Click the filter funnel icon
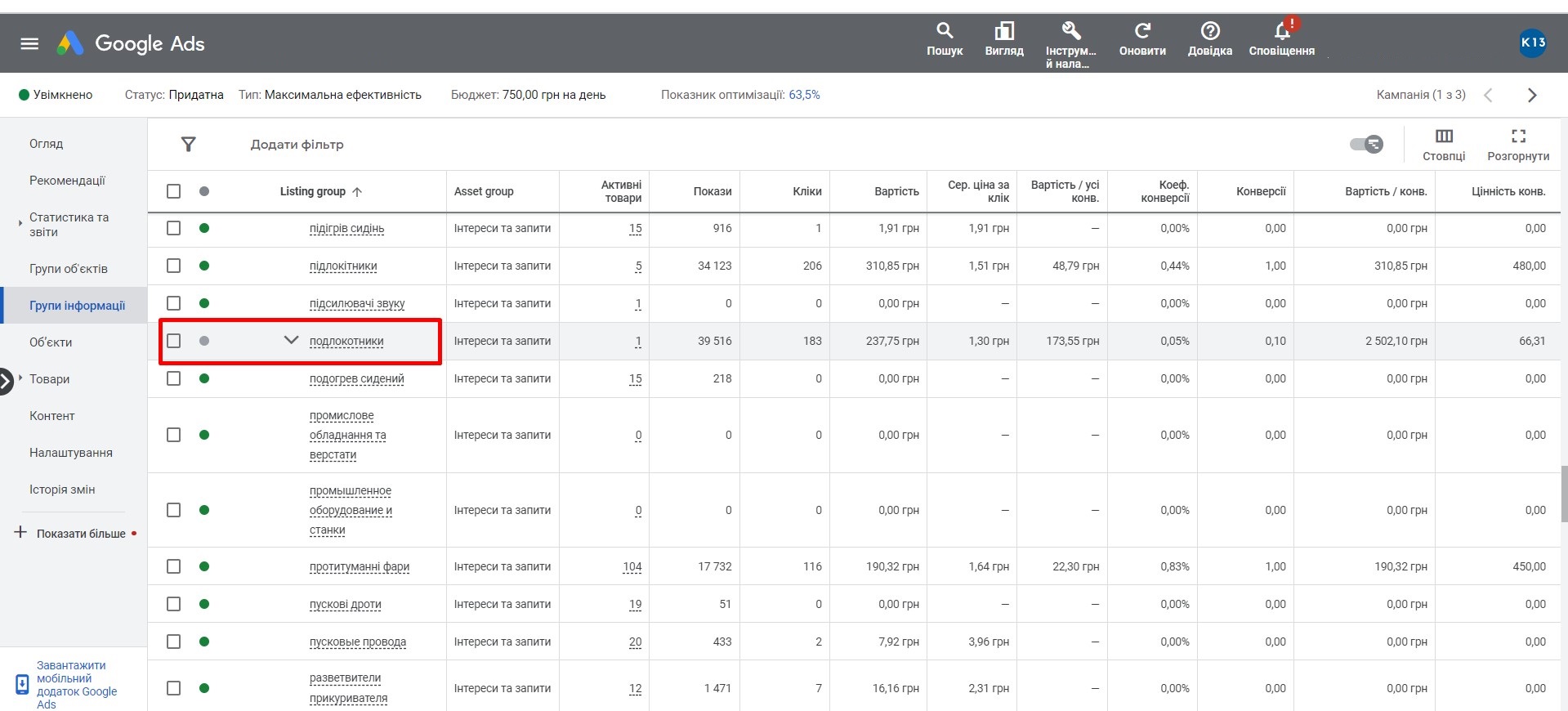The image size is (1568, 711). coord(188,145)
